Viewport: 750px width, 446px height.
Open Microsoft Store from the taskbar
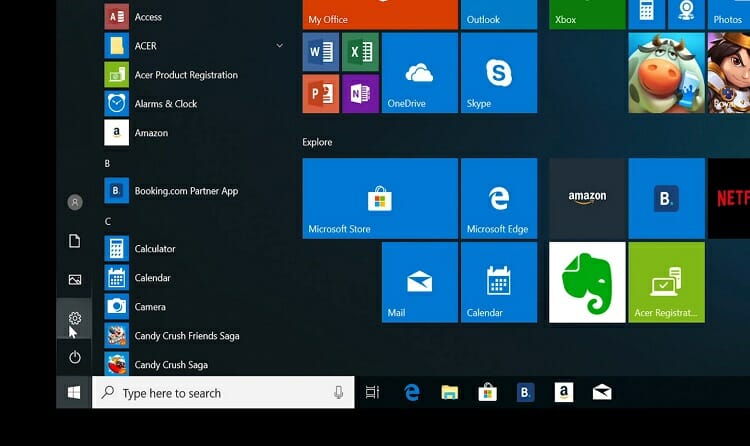point(487,392)
